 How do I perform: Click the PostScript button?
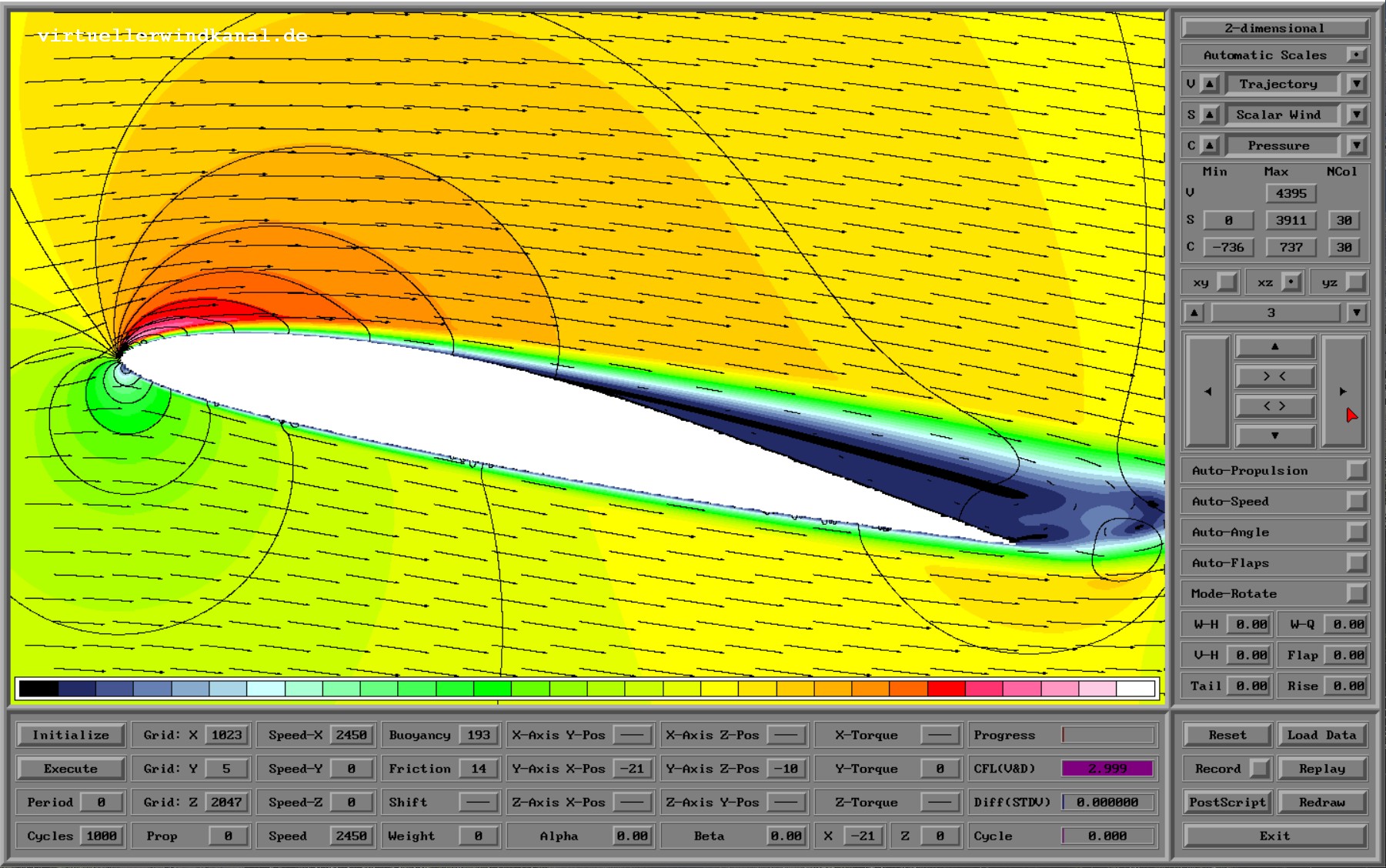tap(1227, 802)
